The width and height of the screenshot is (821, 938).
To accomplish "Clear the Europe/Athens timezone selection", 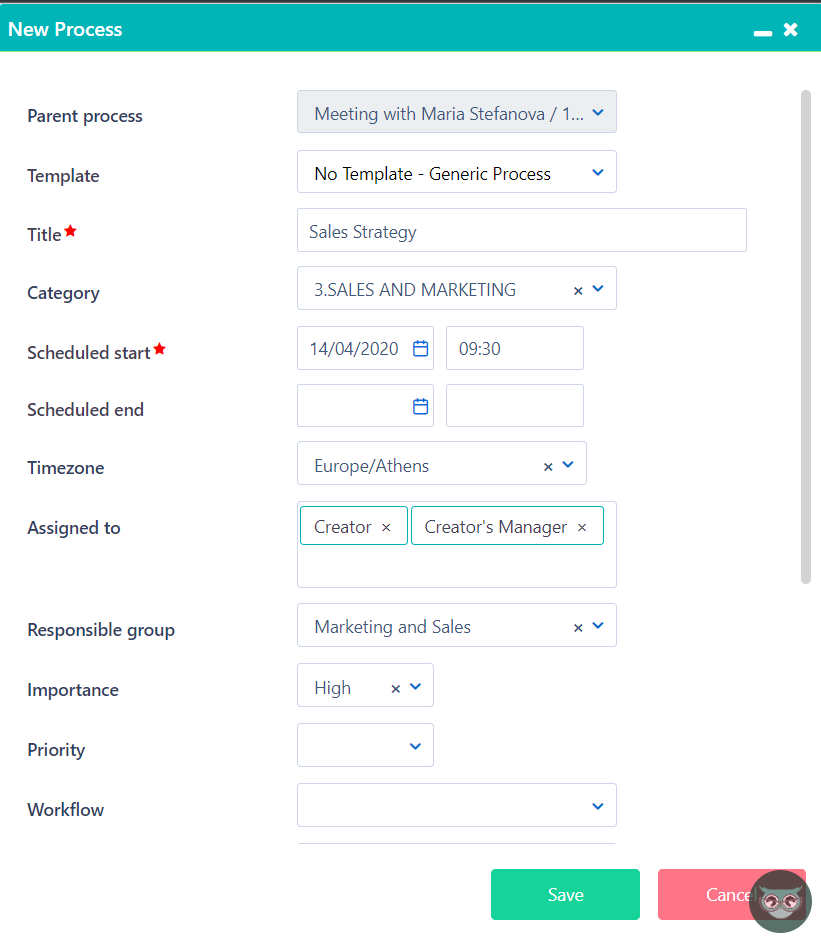I will (548, 465).
